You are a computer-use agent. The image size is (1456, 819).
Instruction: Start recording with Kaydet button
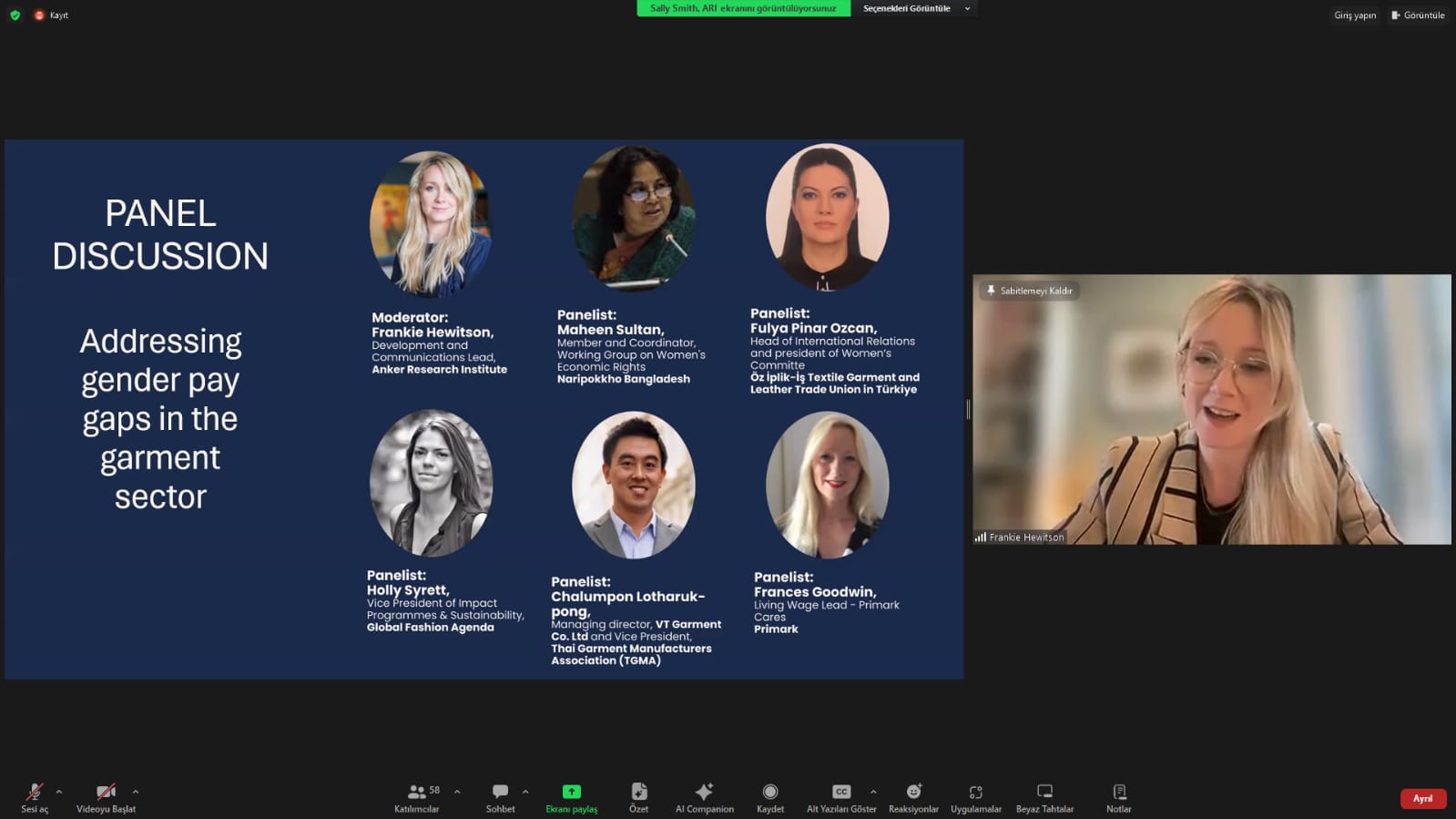click(770, 798)
